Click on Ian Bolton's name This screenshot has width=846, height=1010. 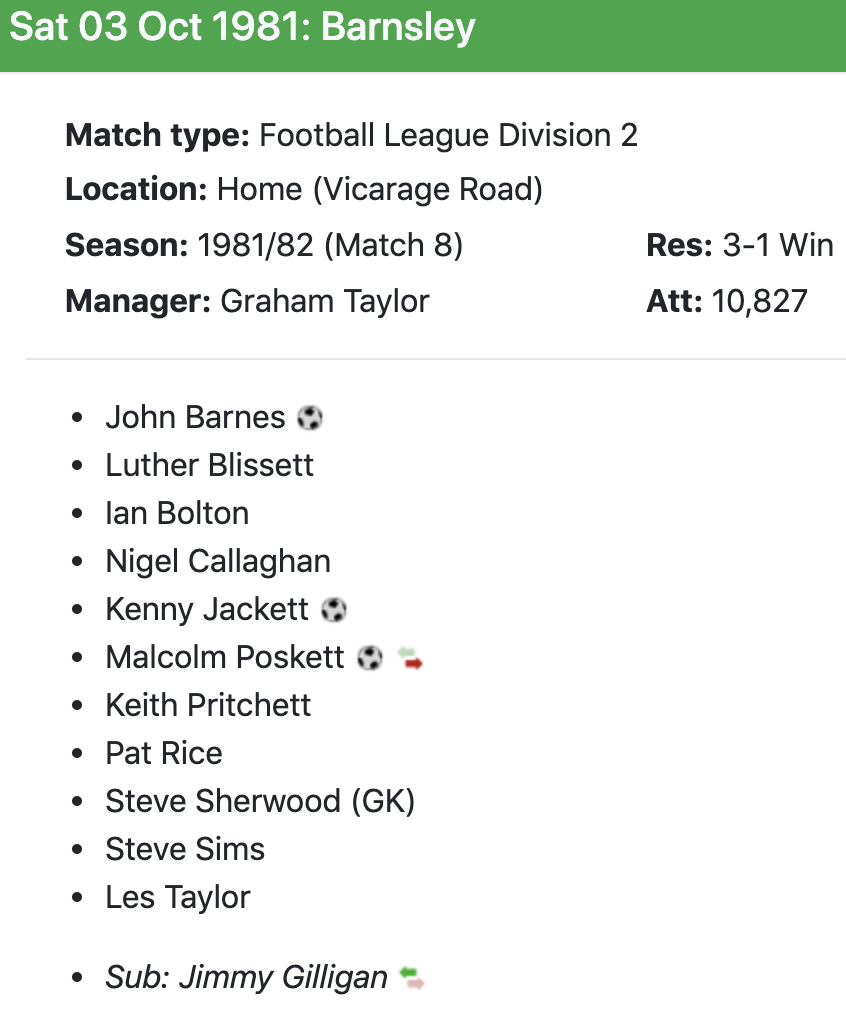pyautogui.click(x=177, y=513)
